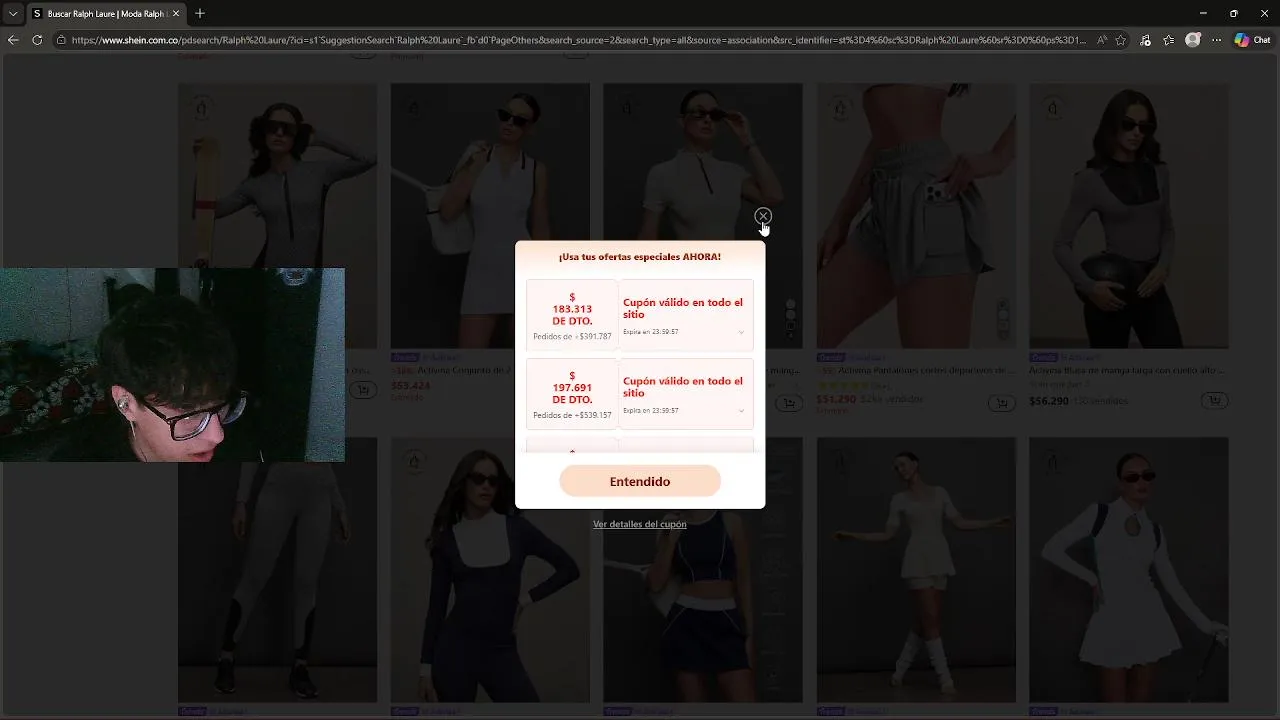The height and width of the screenshot is (720, 1280).
Task: Expand details of the $183.313 coupon
Action: pyautogui.click(x=741, y=332)
